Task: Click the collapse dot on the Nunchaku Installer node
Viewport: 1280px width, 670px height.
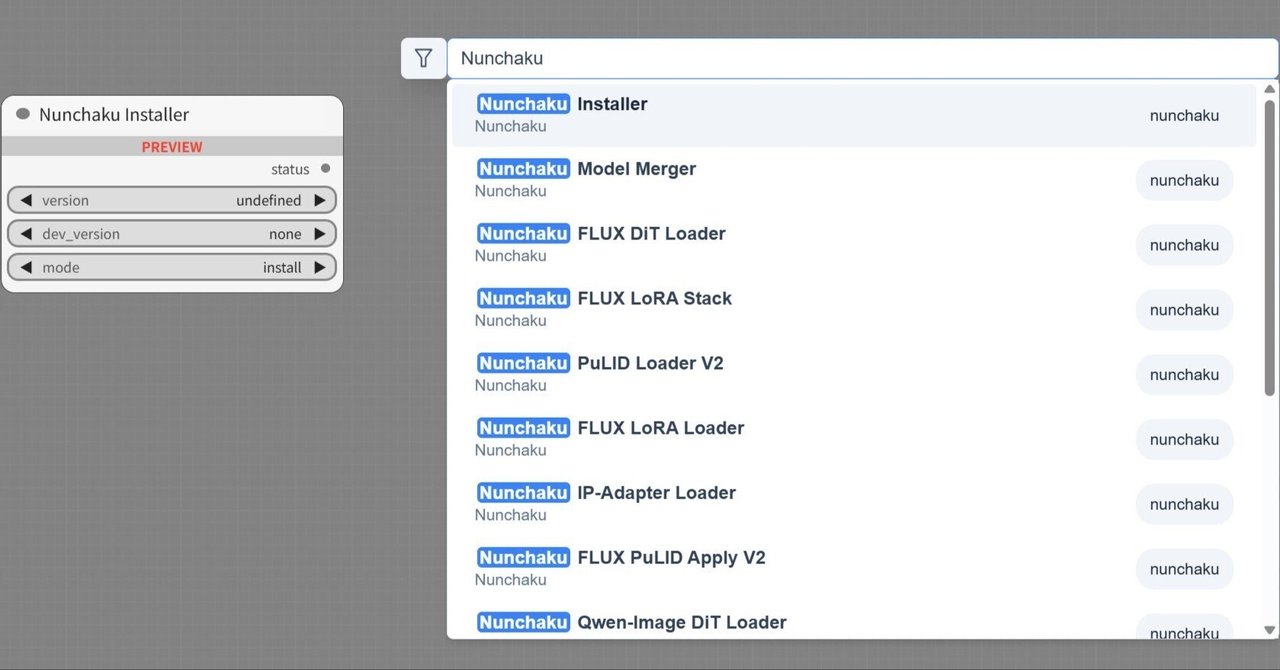Action: tap(21, 114)
